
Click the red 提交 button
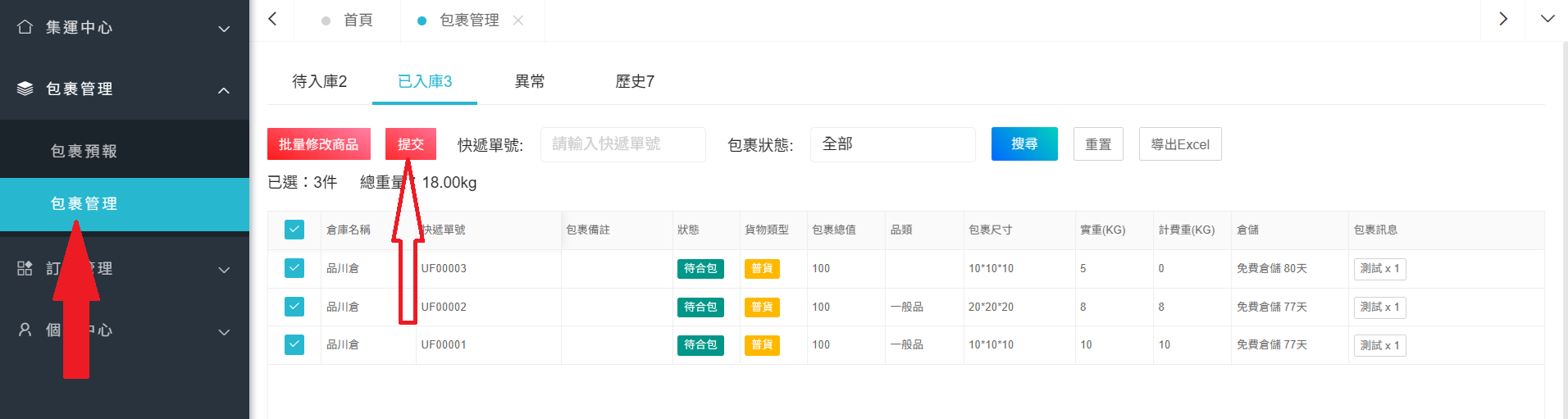pos(410,144)
